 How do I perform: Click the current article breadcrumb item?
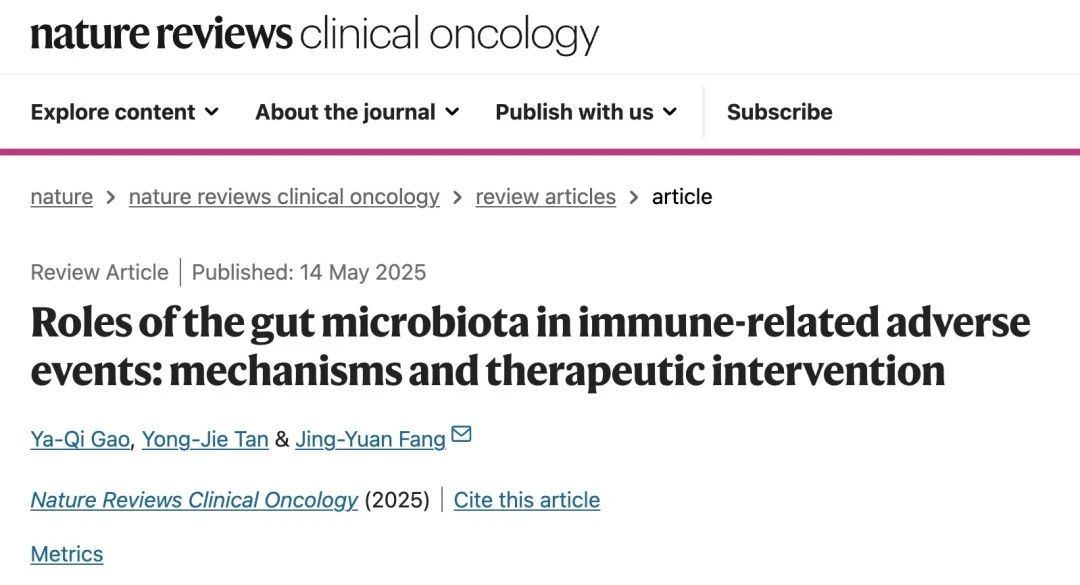682,197
